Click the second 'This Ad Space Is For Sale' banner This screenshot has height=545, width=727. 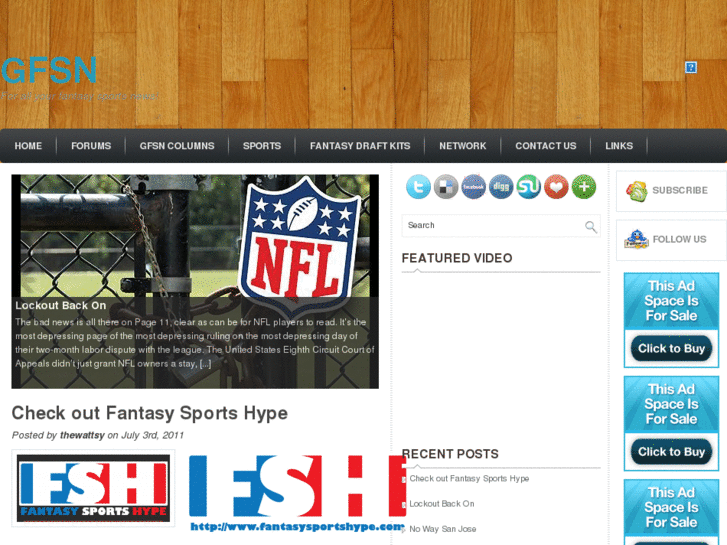[671, 423]
